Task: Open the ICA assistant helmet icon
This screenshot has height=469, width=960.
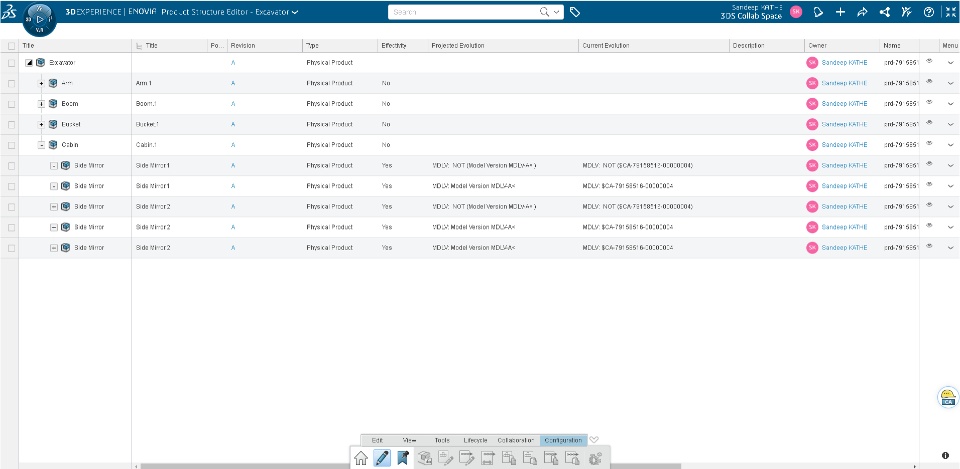Action: (948, 397)
